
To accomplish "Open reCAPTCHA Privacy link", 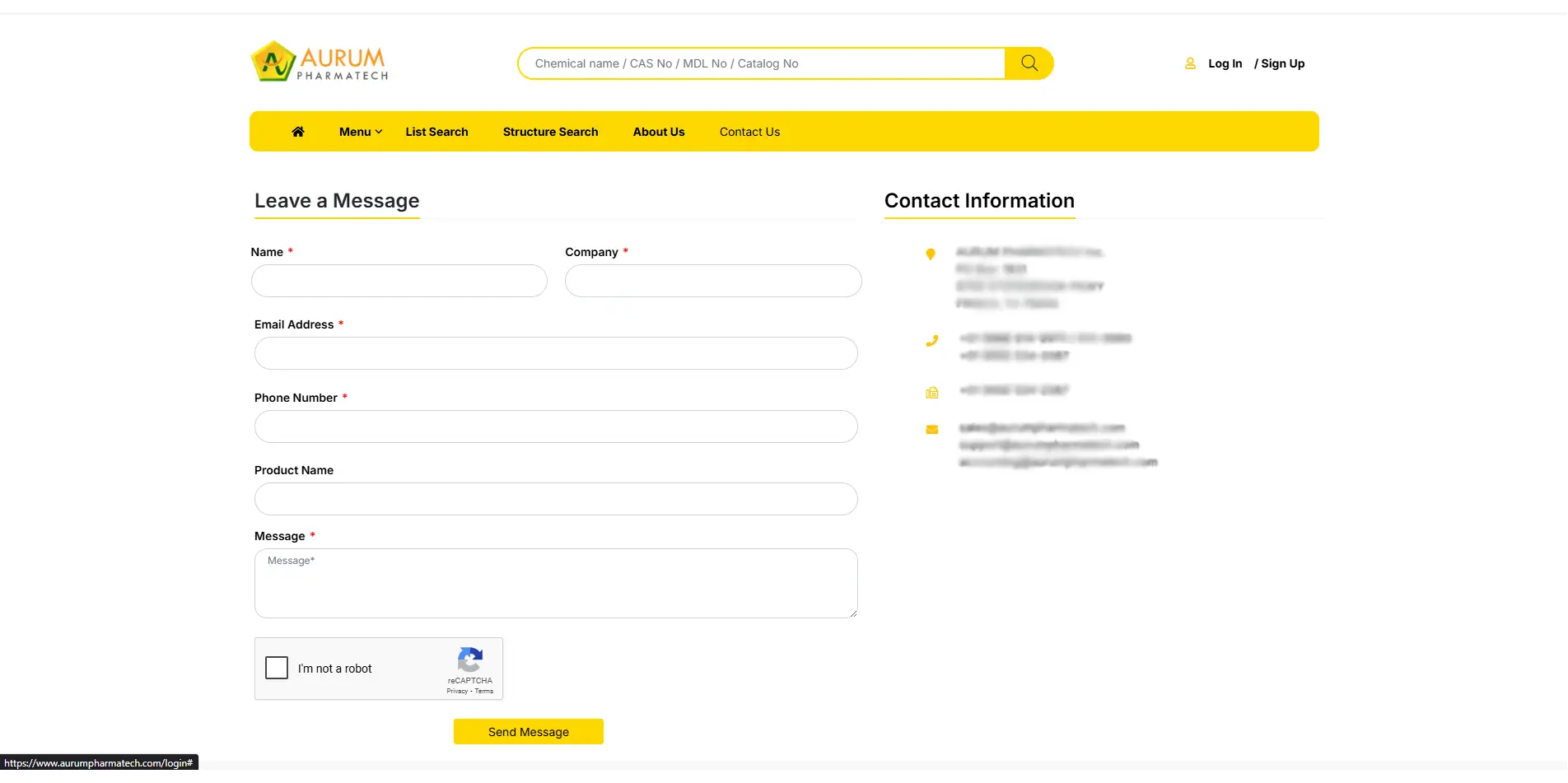I will 456,692.
